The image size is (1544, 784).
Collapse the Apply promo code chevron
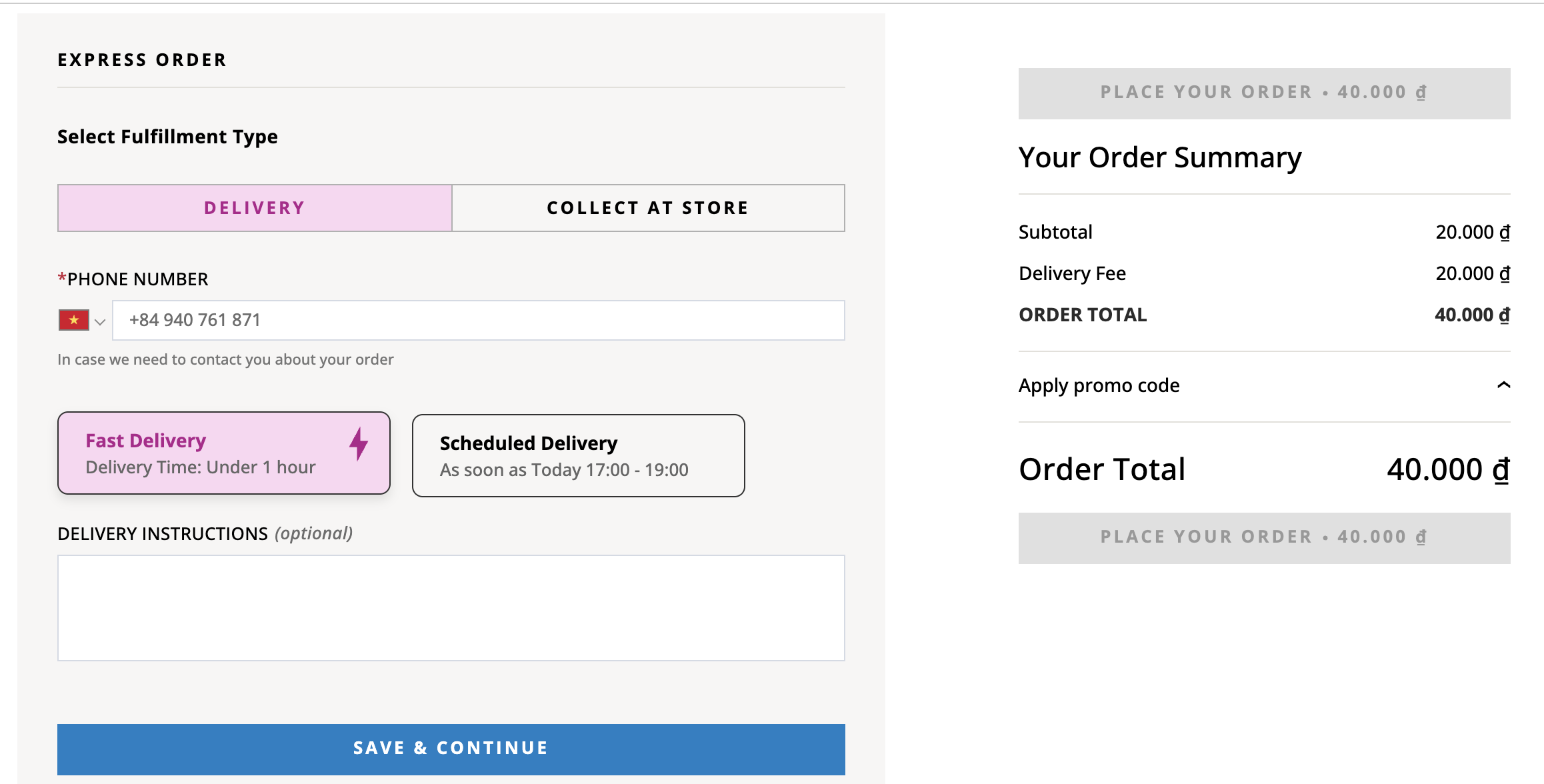coord(1503,385)
